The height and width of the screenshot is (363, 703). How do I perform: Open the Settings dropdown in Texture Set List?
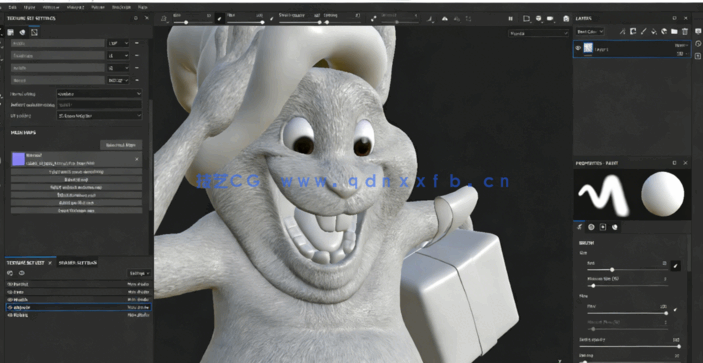139,273
